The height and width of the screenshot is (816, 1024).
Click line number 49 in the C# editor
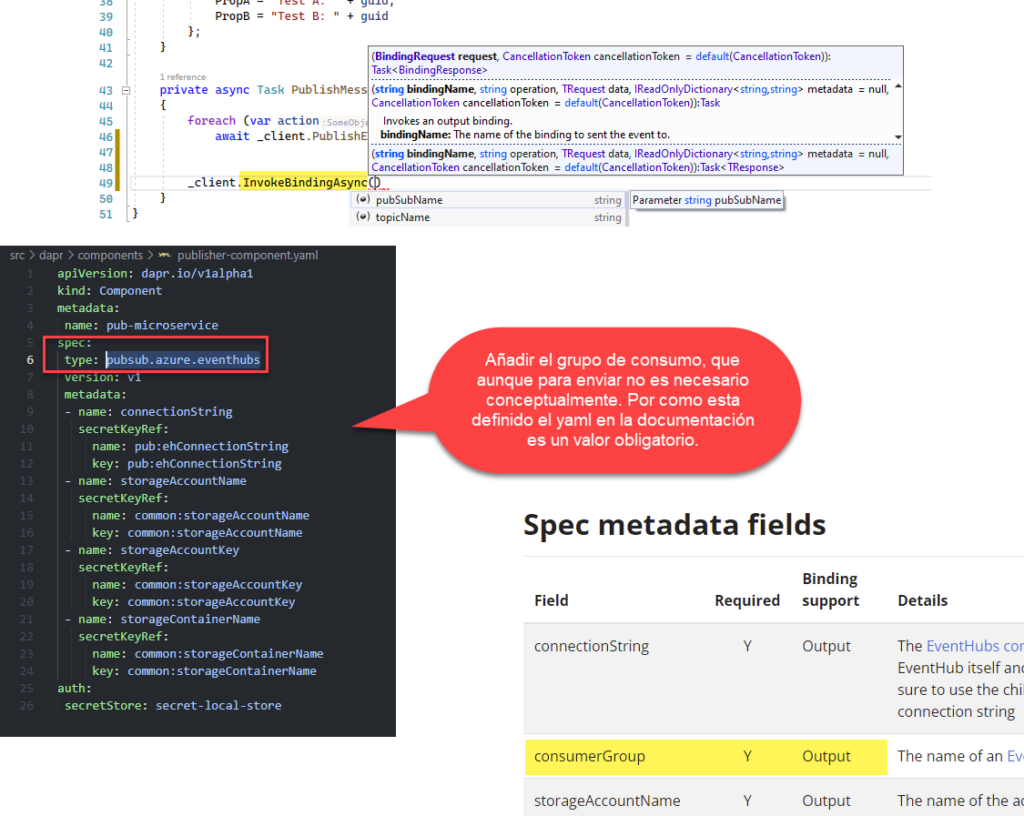click(105, 183)
